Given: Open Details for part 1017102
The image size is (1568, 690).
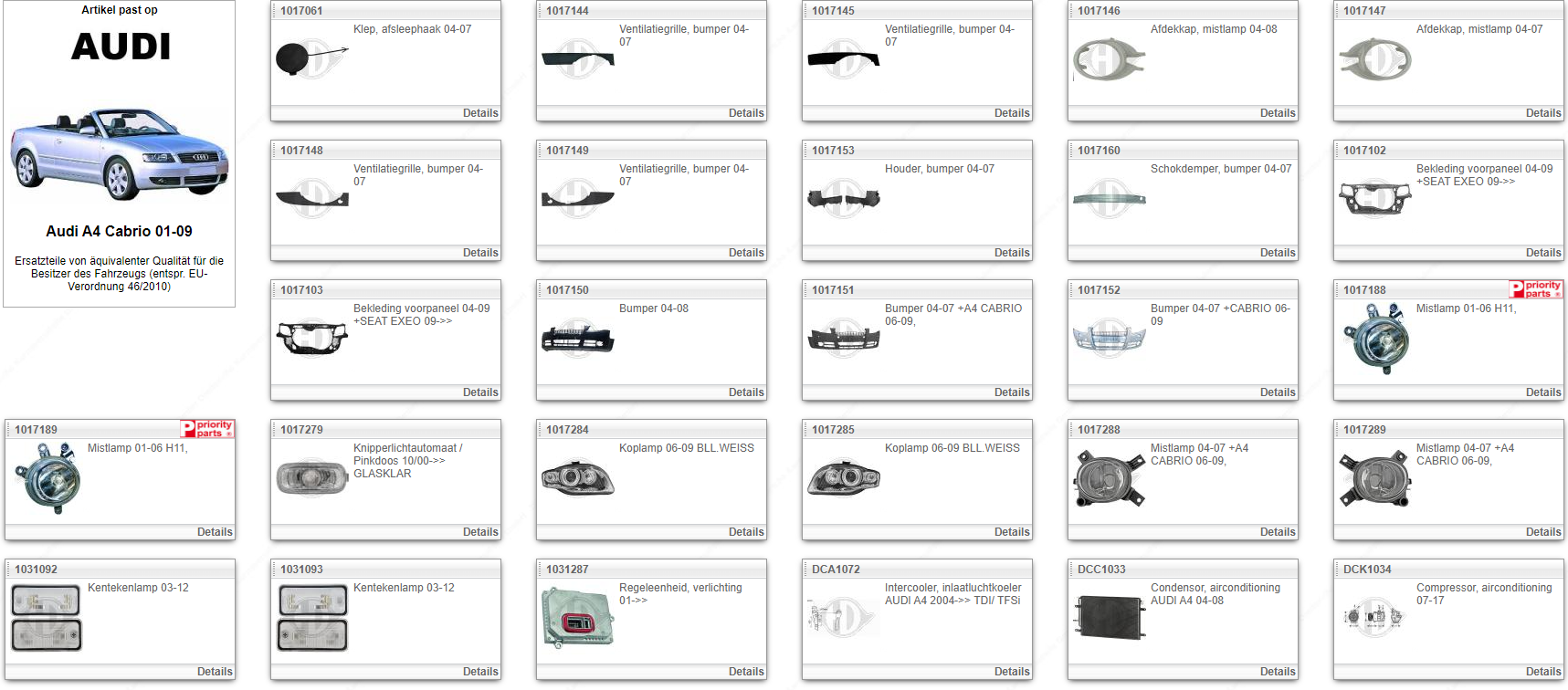Looking at the screenshot, I should 1543,253.
